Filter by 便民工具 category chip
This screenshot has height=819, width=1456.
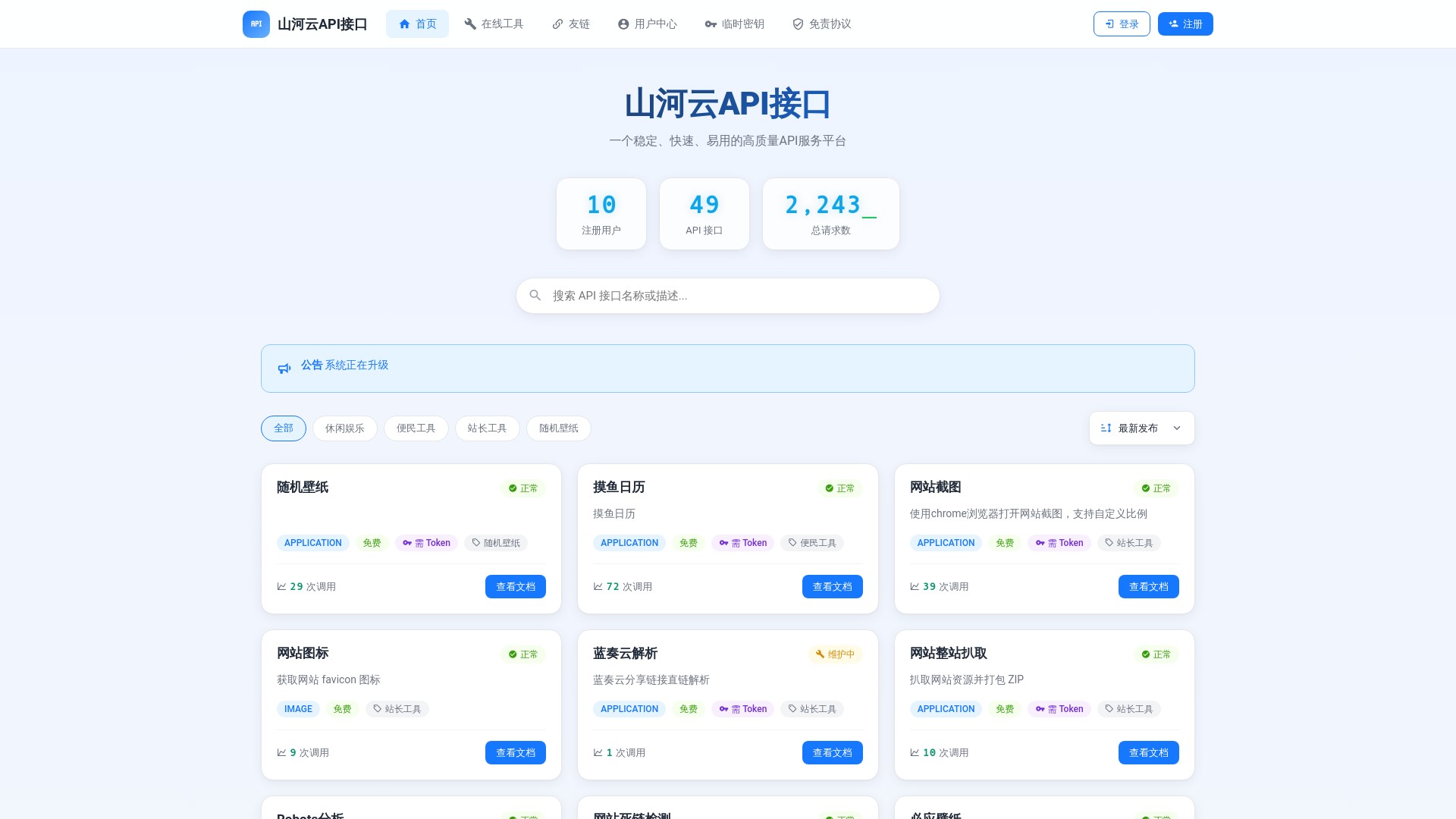pyautogui.click(x=416, y=428)
